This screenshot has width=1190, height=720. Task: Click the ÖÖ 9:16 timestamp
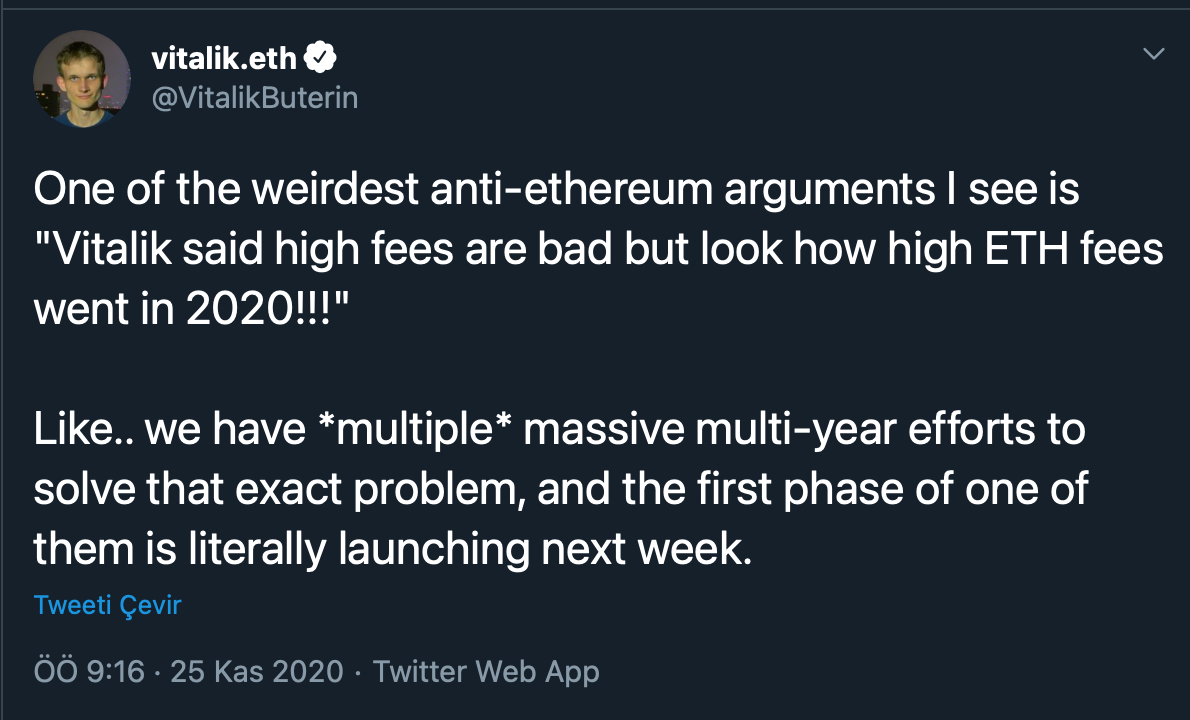click(x=89, y=671)
